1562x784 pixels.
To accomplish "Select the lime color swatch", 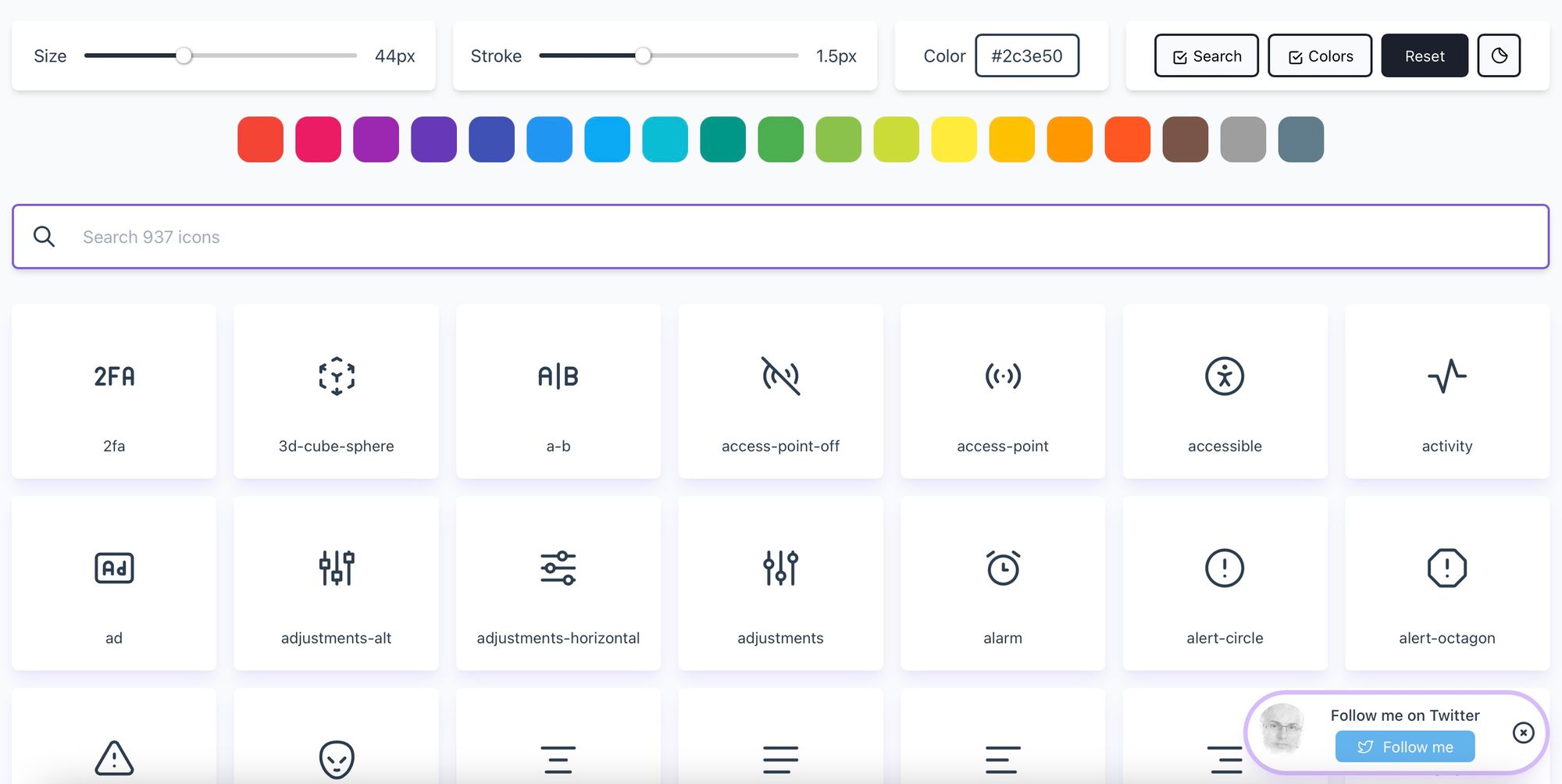I will (896, 139).
